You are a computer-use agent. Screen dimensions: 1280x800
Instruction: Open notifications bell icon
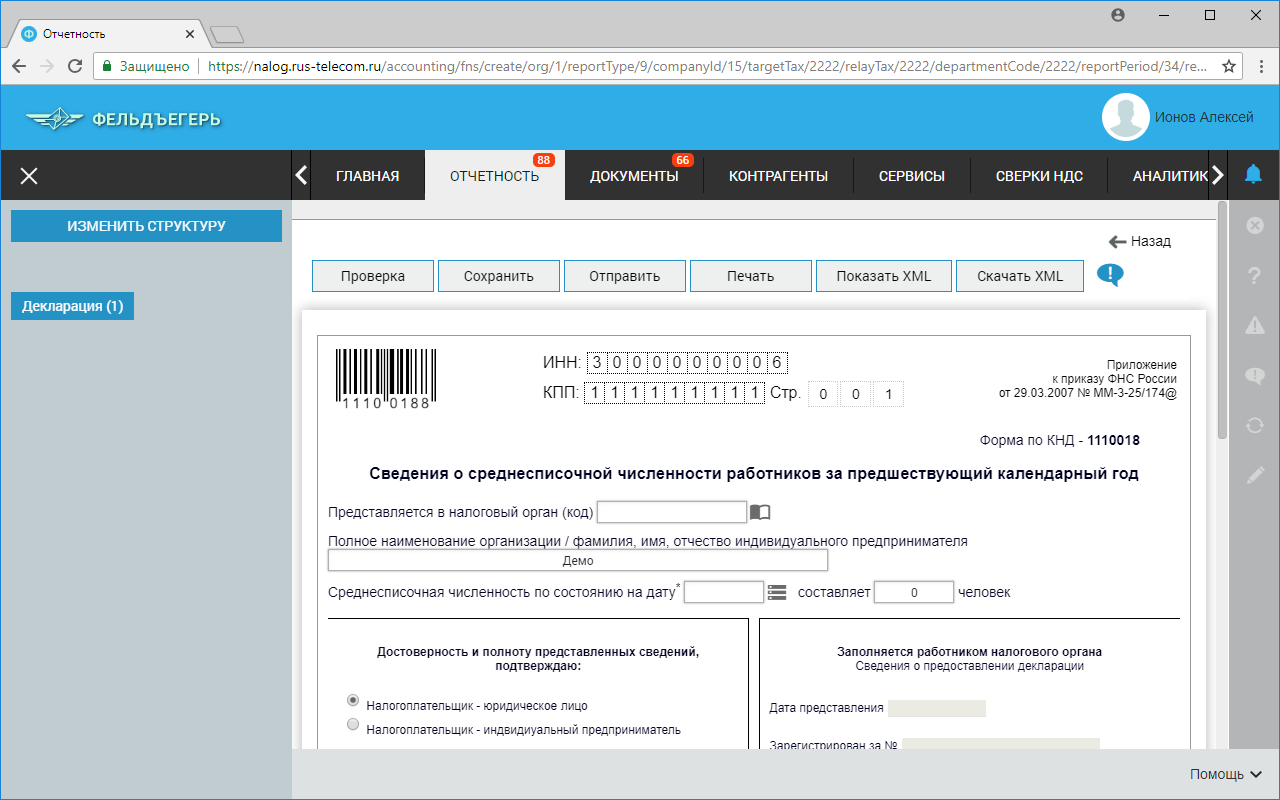(x=1253, y=175)
